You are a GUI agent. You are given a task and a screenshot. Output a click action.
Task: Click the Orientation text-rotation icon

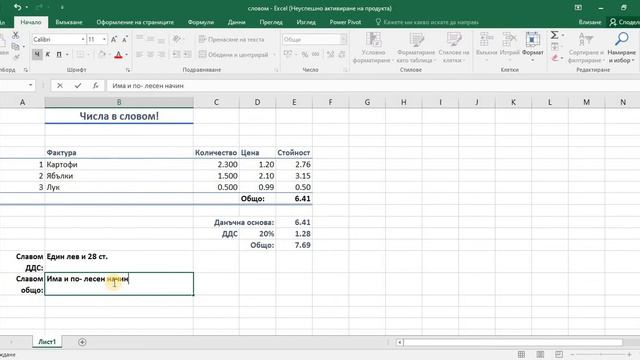pos(176,39)
